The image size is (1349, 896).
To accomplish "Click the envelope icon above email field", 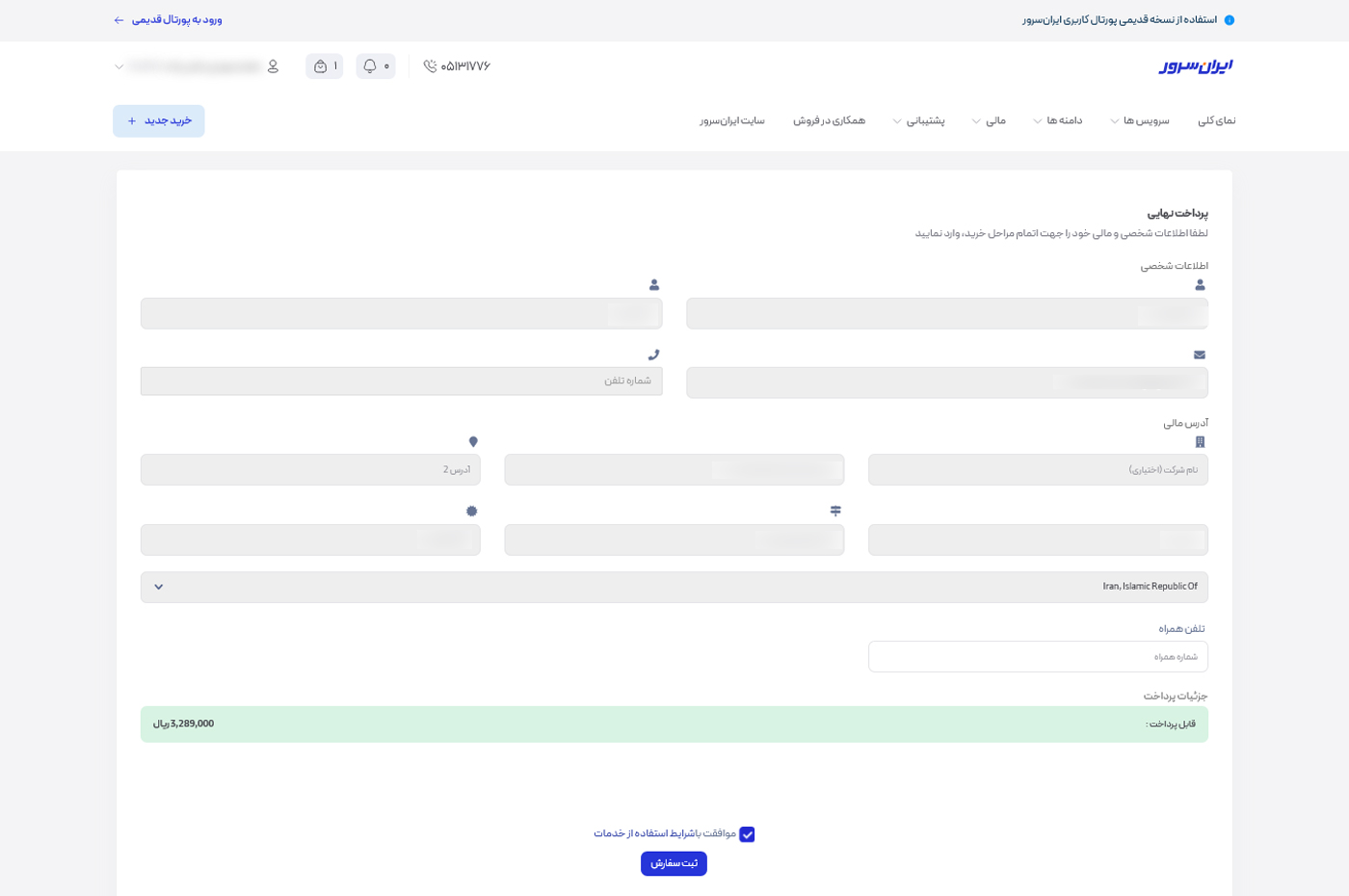I will [x=1200, y=355].
